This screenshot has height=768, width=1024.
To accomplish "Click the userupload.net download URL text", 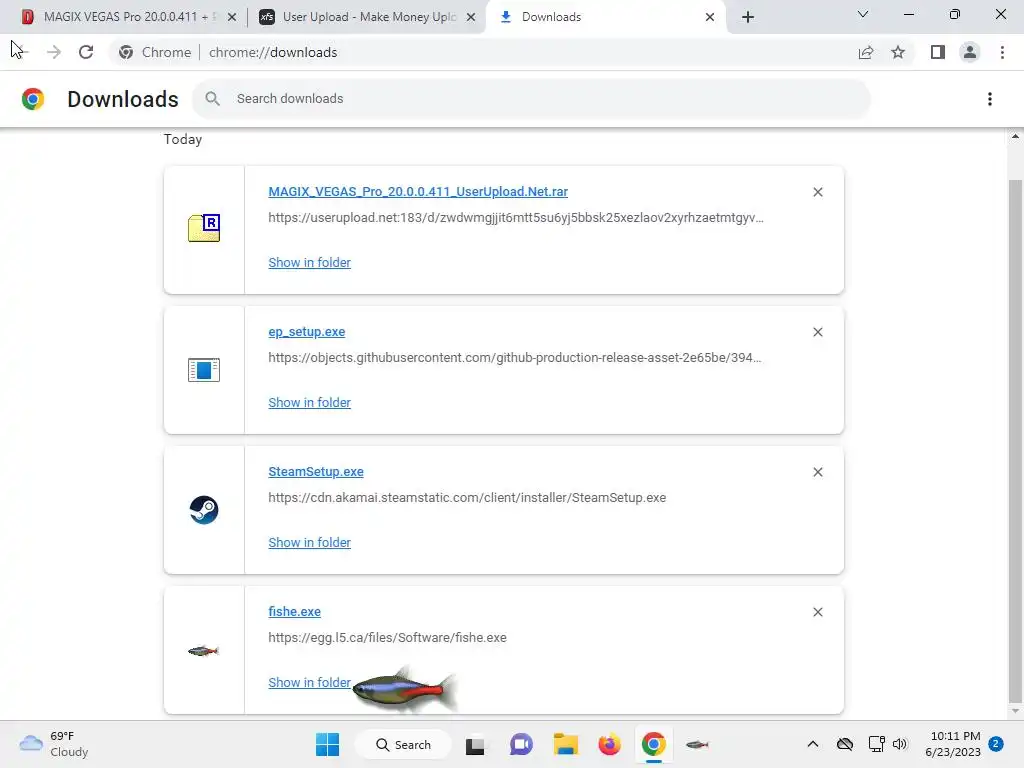I will (x=516, y=217).
